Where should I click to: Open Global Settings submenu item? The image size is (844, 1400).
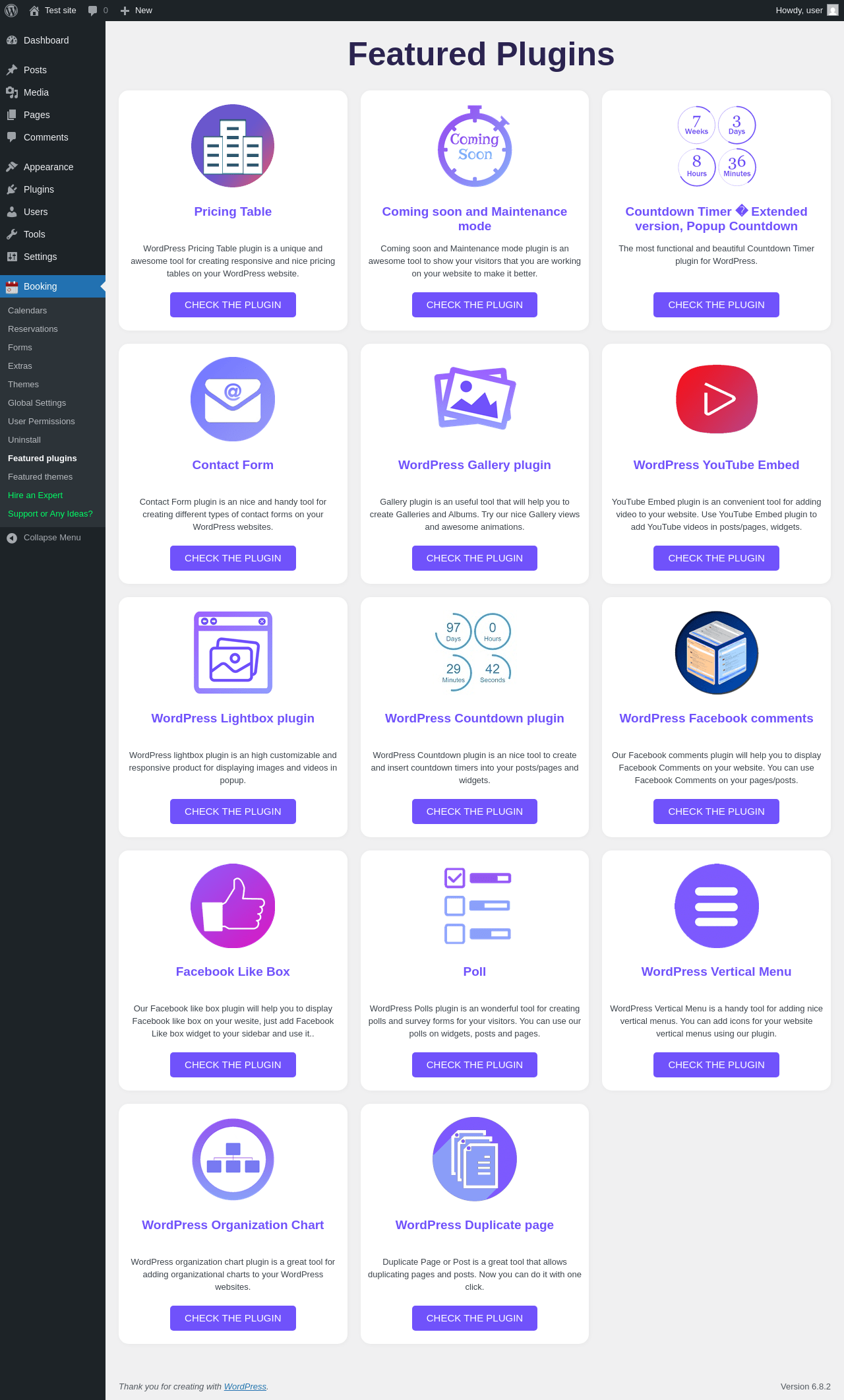(x=37, y=403)
